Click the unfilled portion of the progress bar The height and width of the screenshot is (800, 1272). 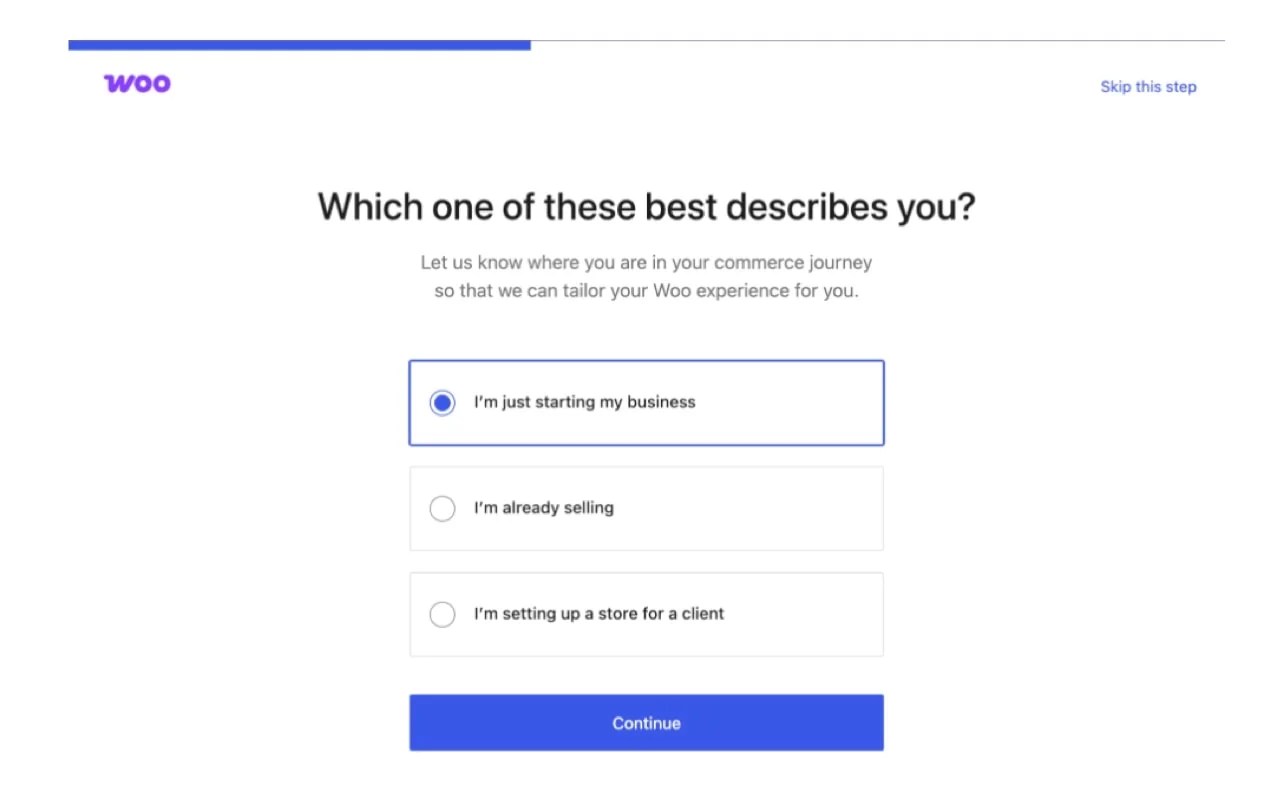pyautogui.click(x=880, y=43)
